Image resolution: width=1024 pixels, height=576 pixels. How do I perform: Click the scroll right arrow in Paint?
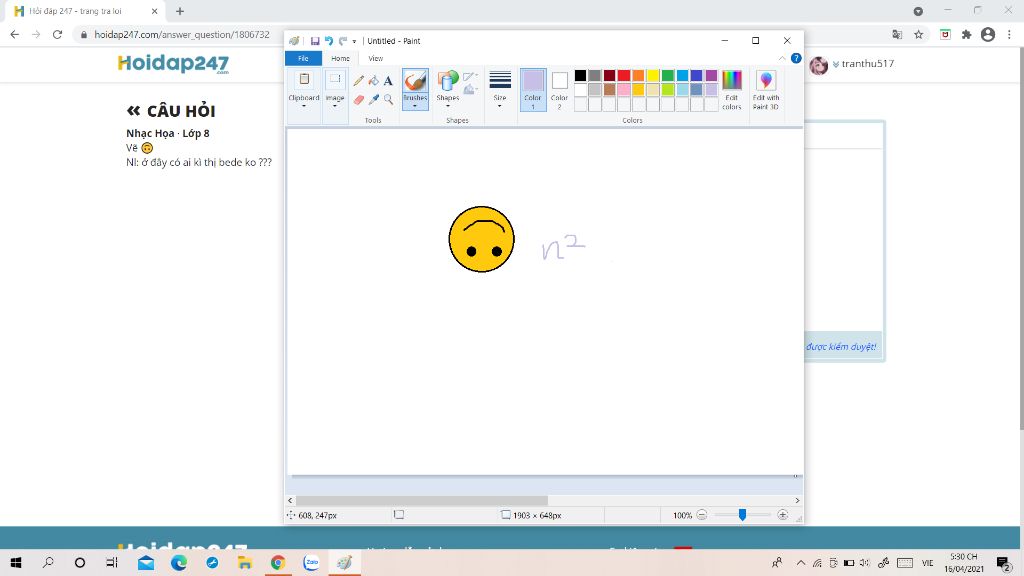click(797, 500)
